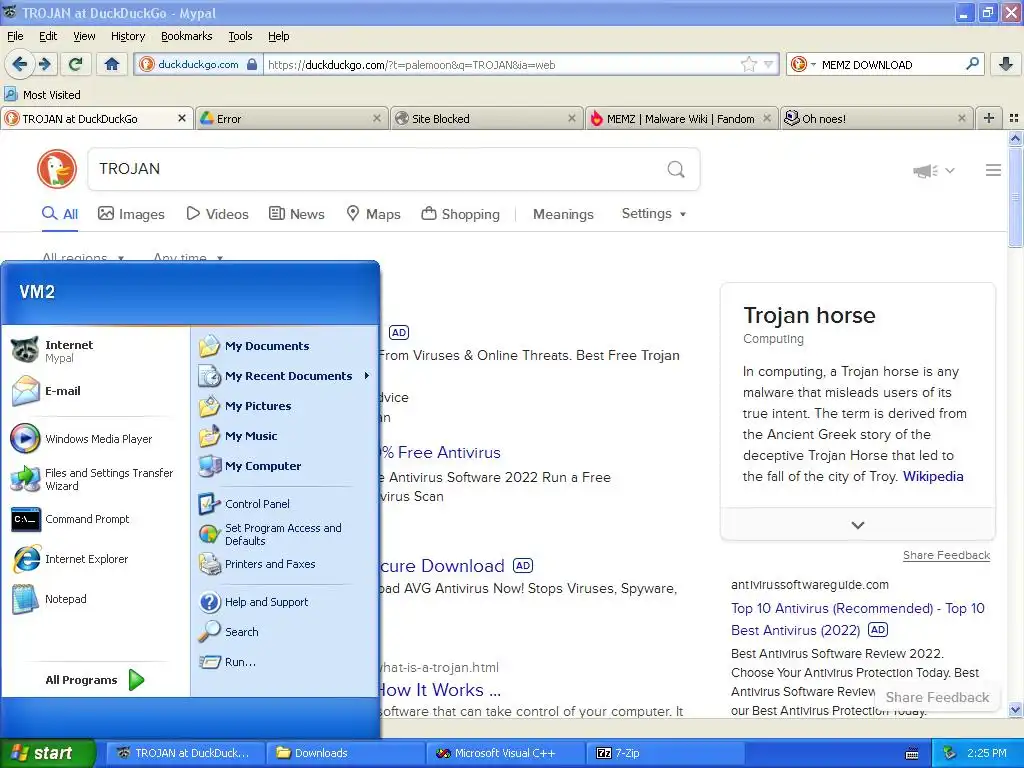
Task: Open dropdown next to megaphone icon
Action: pyautogui.click(x=950, y=171)
